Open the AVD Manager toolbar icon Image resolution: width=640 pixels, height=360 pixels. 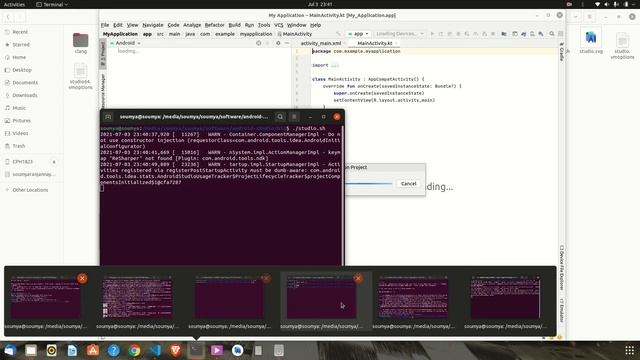tap(532, 34)
